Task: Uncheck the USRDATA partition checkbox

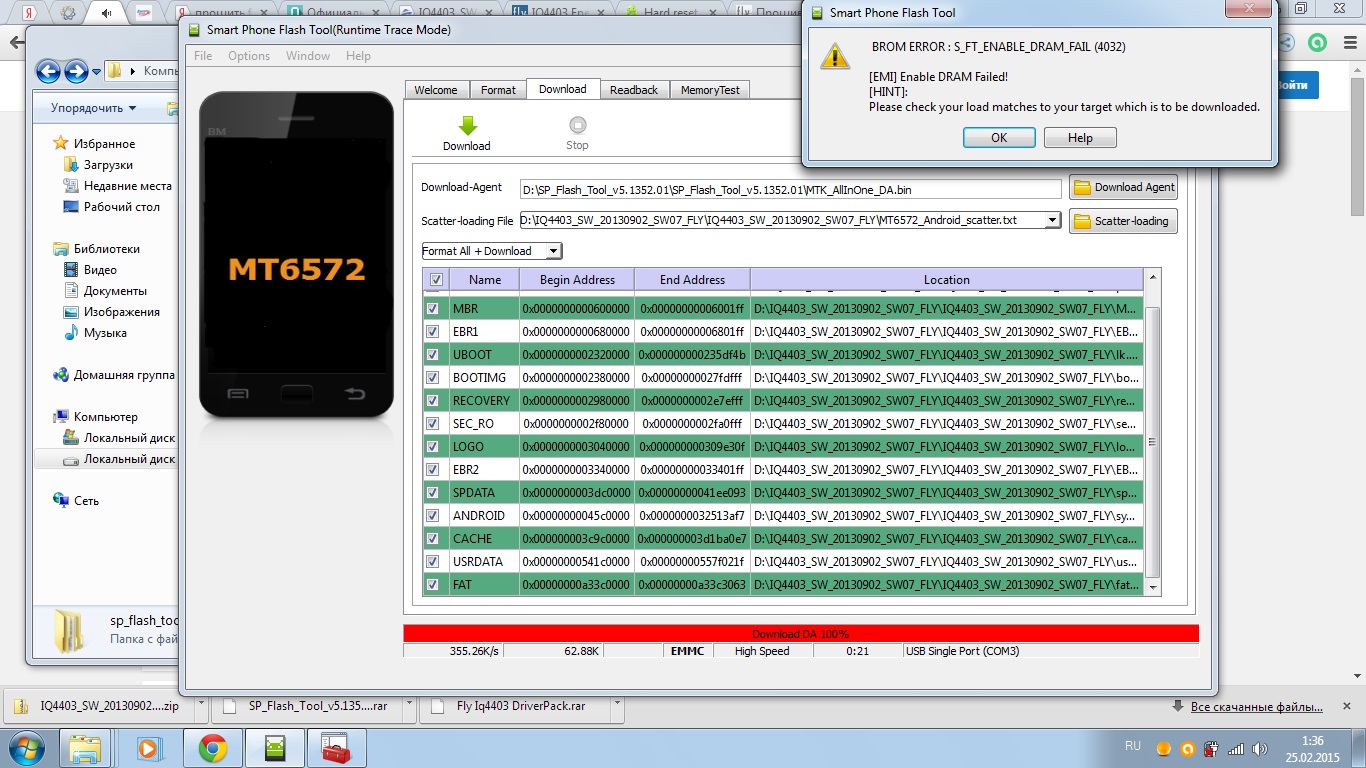Action: [433, 561]
